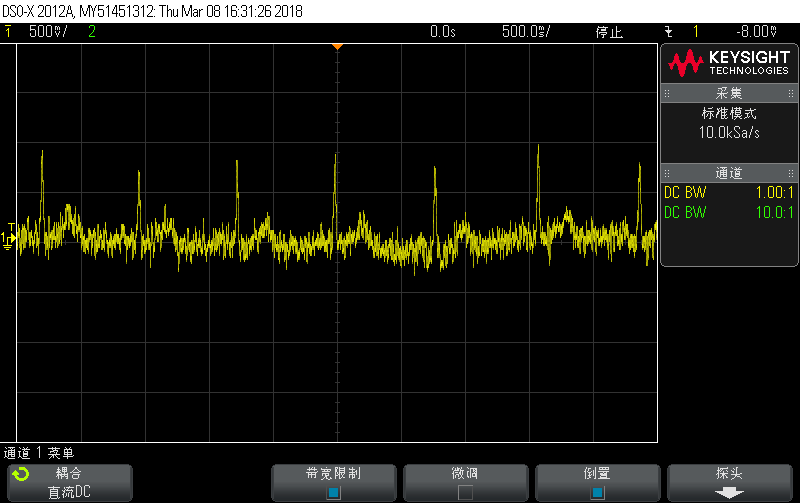Open the 通道 channel panel header

(x=728, y=172)
